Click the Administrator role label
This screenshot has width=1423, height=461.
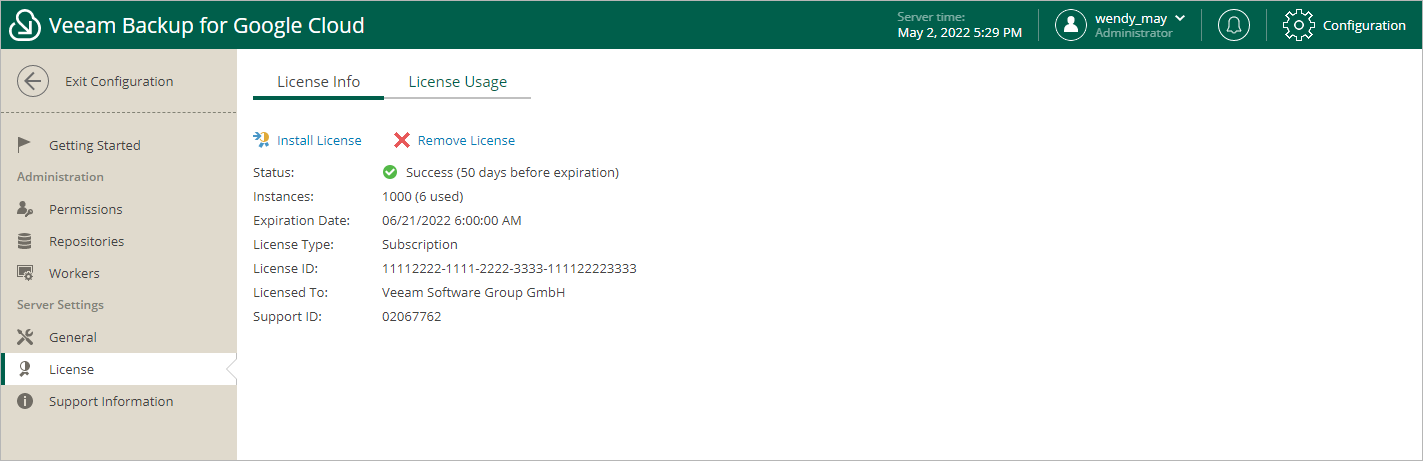coord(1134,33)
